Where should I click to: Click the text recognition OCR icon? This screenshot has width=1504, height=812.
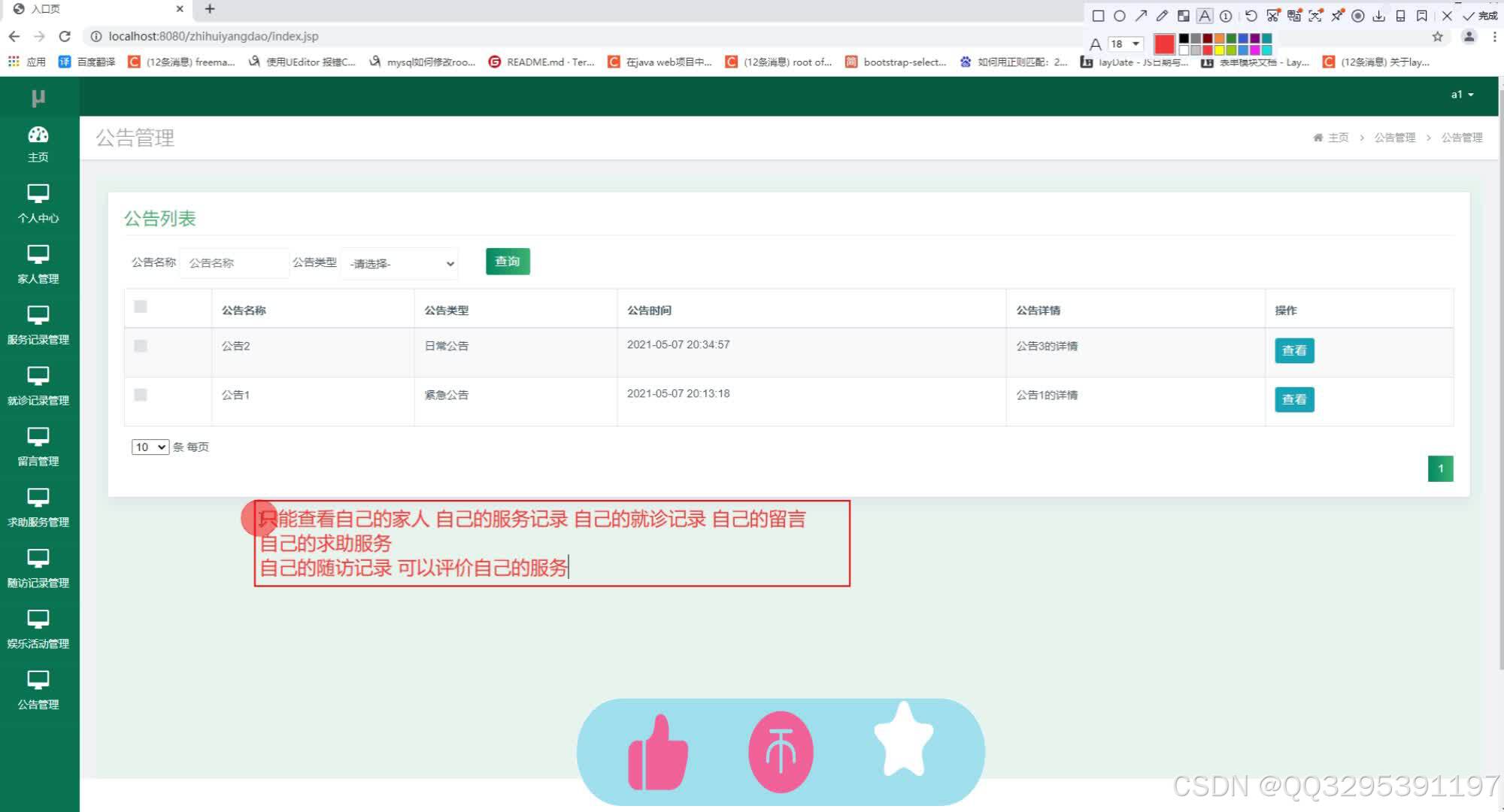click(x=1315, y=16)
